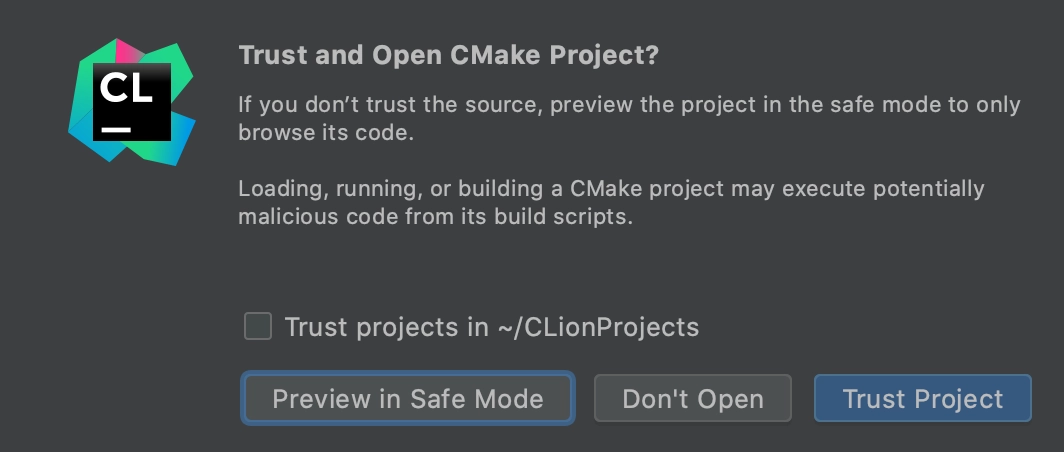Confirm with the Trust Project button
Viewport: 1064px width, 452px height.
923,398
